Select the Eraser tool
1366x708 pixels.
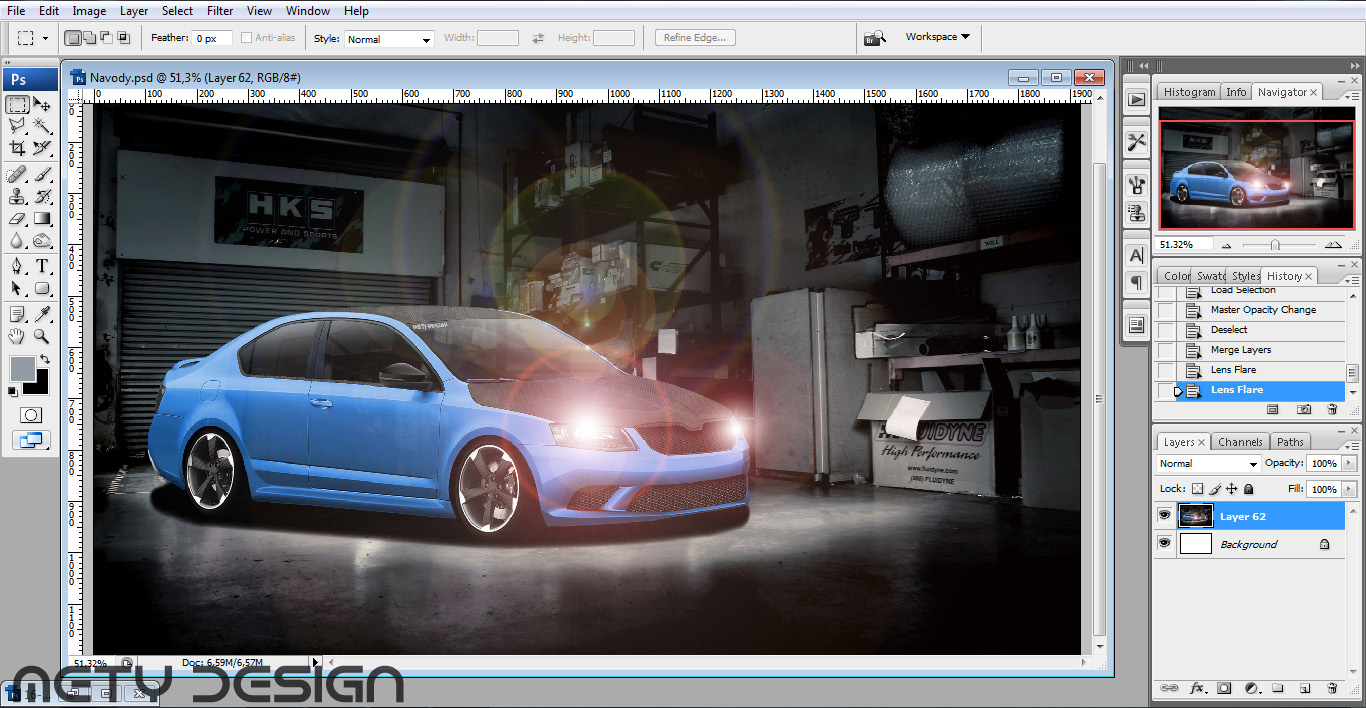pyautogui.click(x=17, y=219)
